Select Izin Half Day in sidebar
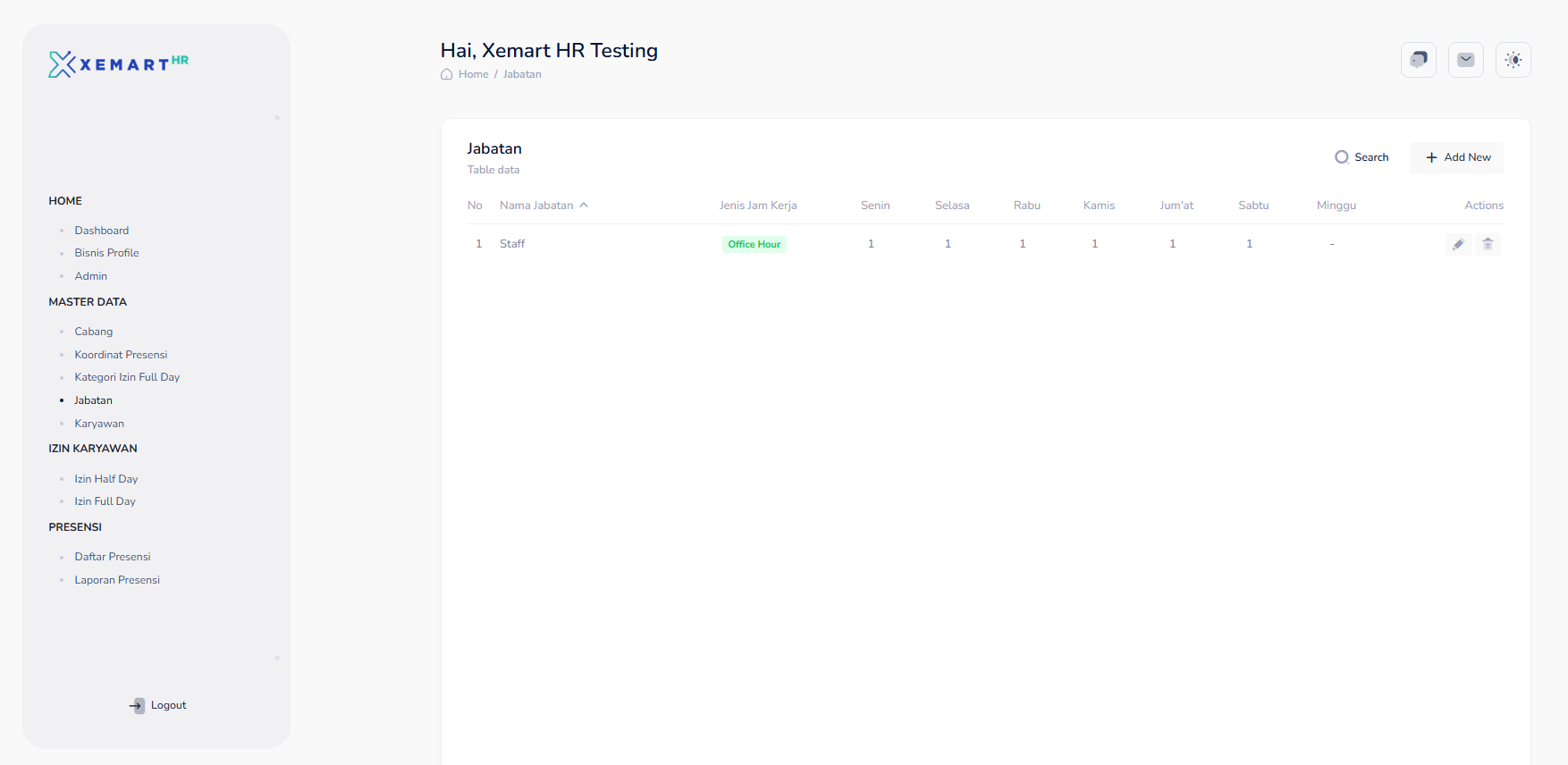Image resolution: width=1568 pixels, height=765 pixels. (x=105, y=479)
